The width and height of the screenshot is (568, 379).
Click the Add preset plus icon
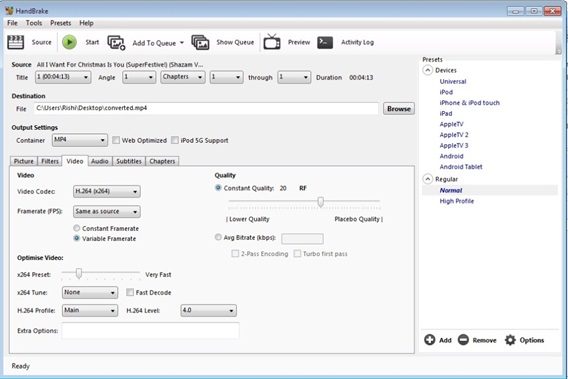(430, 340)
